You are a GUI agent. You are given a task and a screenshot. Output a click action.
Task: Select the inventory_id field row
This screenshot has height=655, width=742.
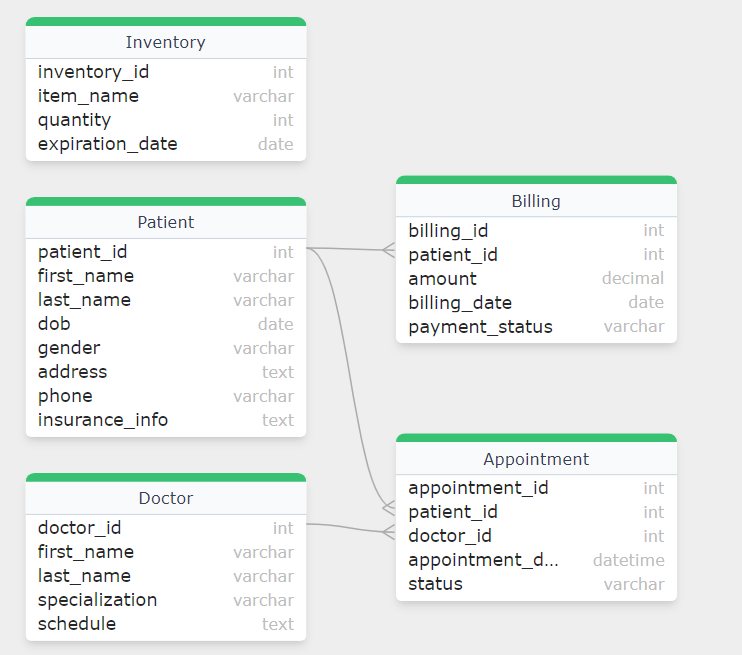pyautogui.click(x=165, y=72)
